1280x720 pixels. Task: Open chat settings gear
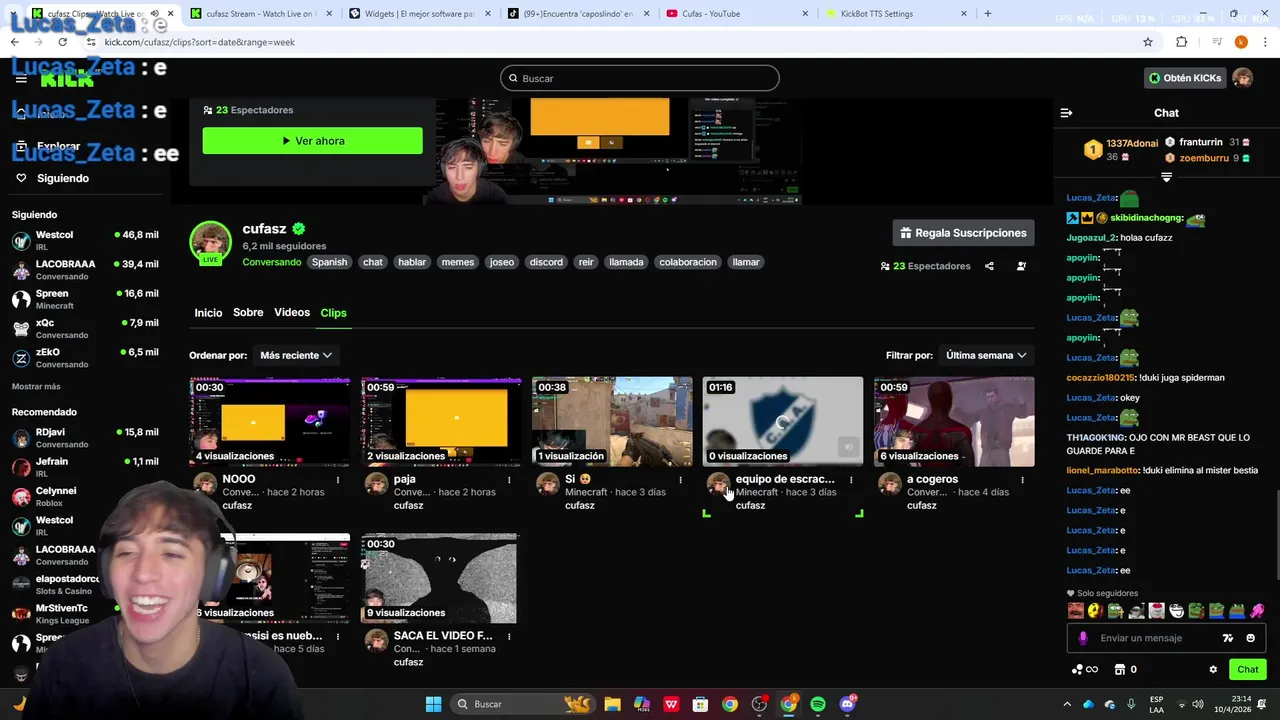coord(1213,670)
